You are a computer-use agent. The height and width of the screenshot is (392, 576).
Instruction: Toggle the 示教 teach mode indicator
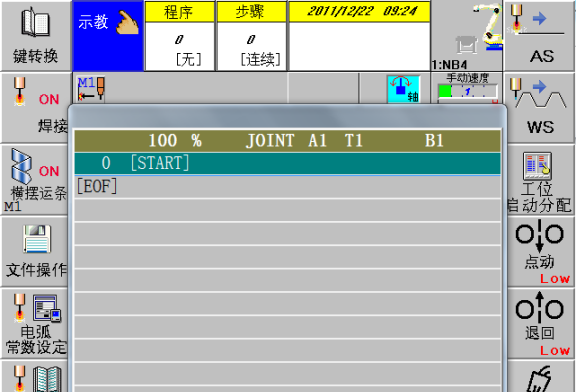coord(108,36)
